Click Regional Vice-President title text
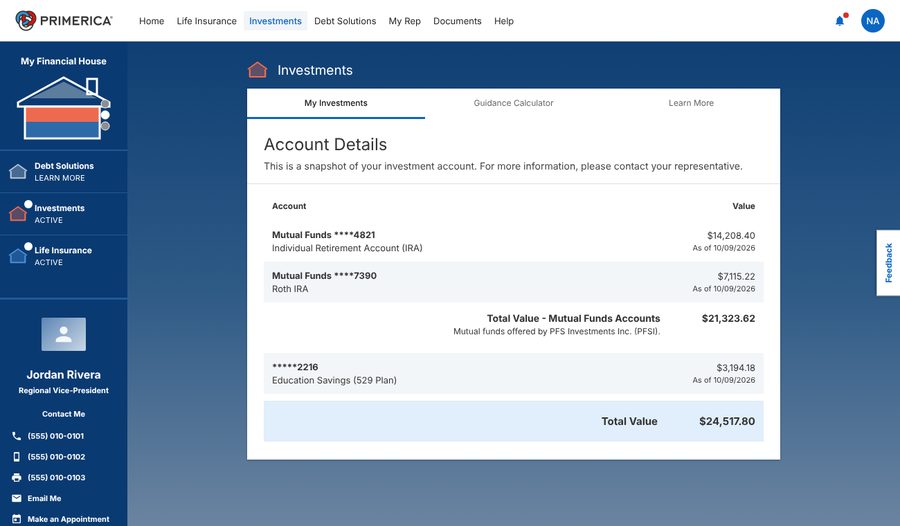 tap(64, 390)
